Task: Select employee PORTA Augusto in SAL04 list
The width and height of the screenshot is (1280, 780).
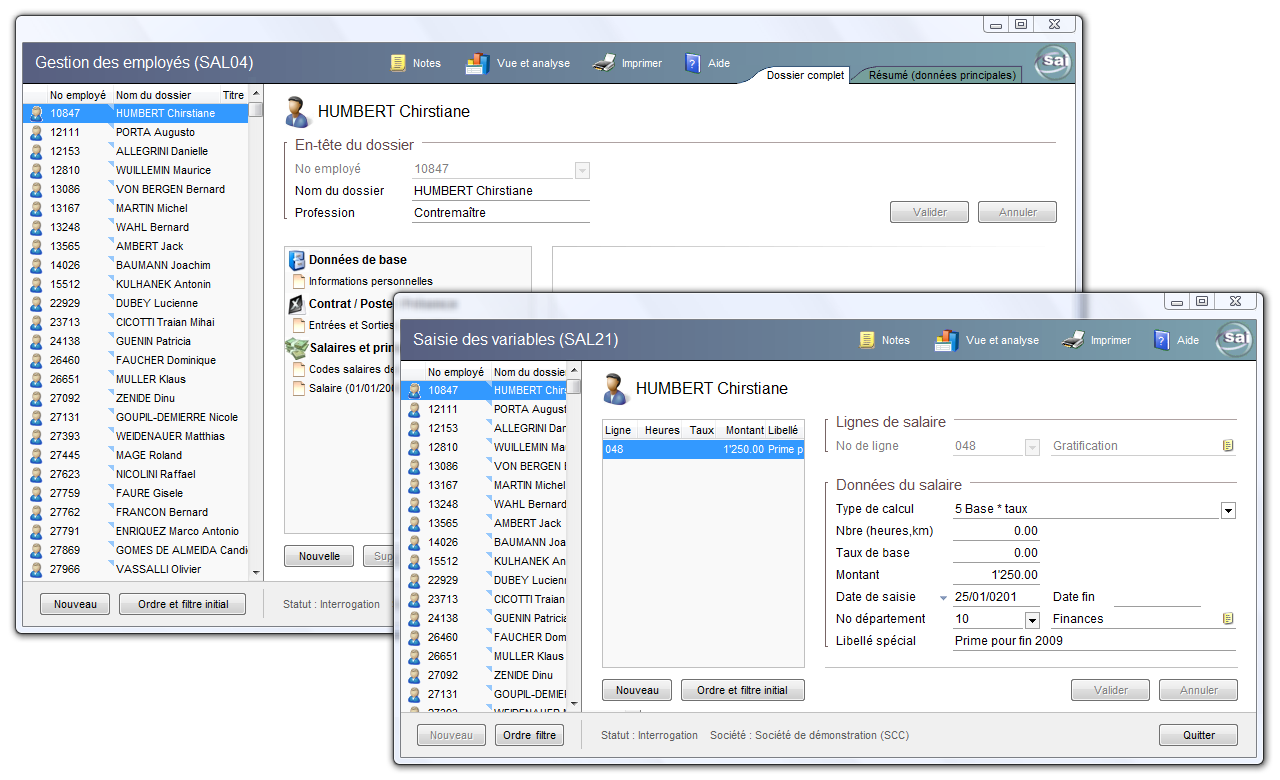Action: pos(155,132)
